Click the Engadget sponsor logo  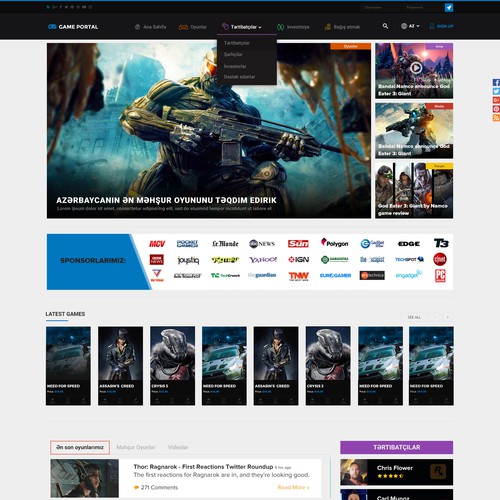pyautogui.click(x=409, y=275)
